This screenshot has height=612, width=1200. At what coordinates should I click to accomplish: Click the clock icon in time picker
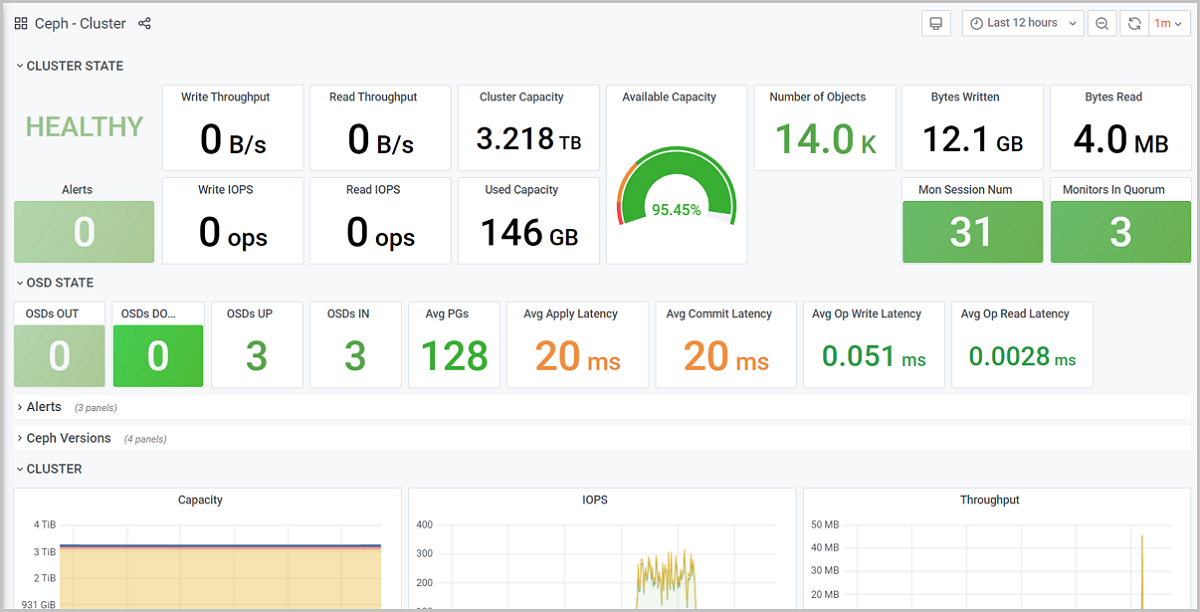tap(976, 23)
